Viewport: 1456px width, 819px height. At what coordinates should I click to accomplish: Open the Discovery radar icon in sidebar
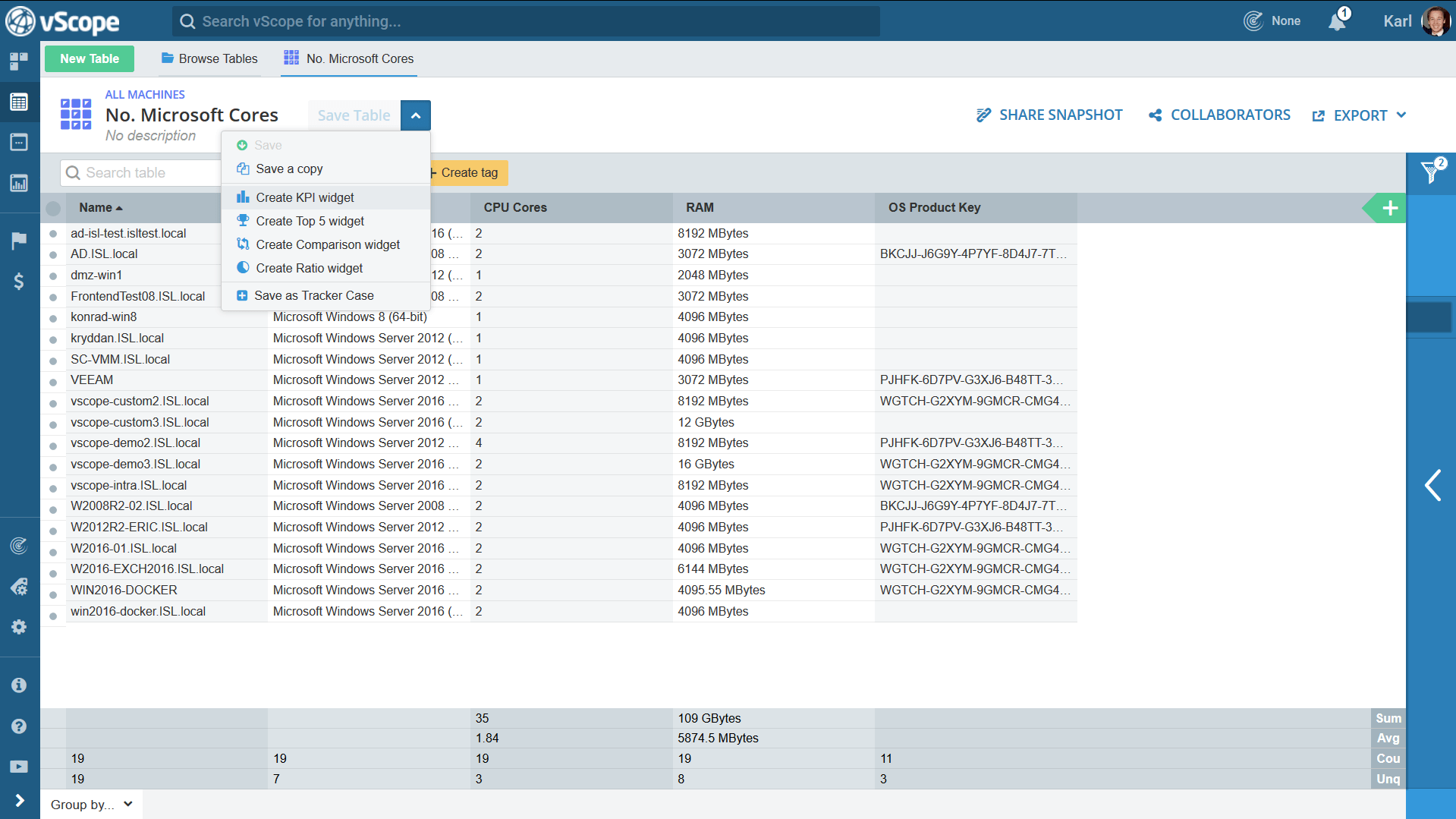[19, 546]
